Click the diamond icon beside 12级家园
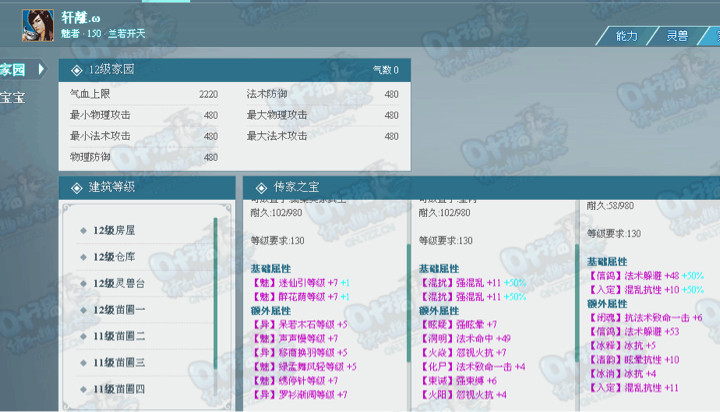This screenshot has height=412, width=720. (77, 70)
